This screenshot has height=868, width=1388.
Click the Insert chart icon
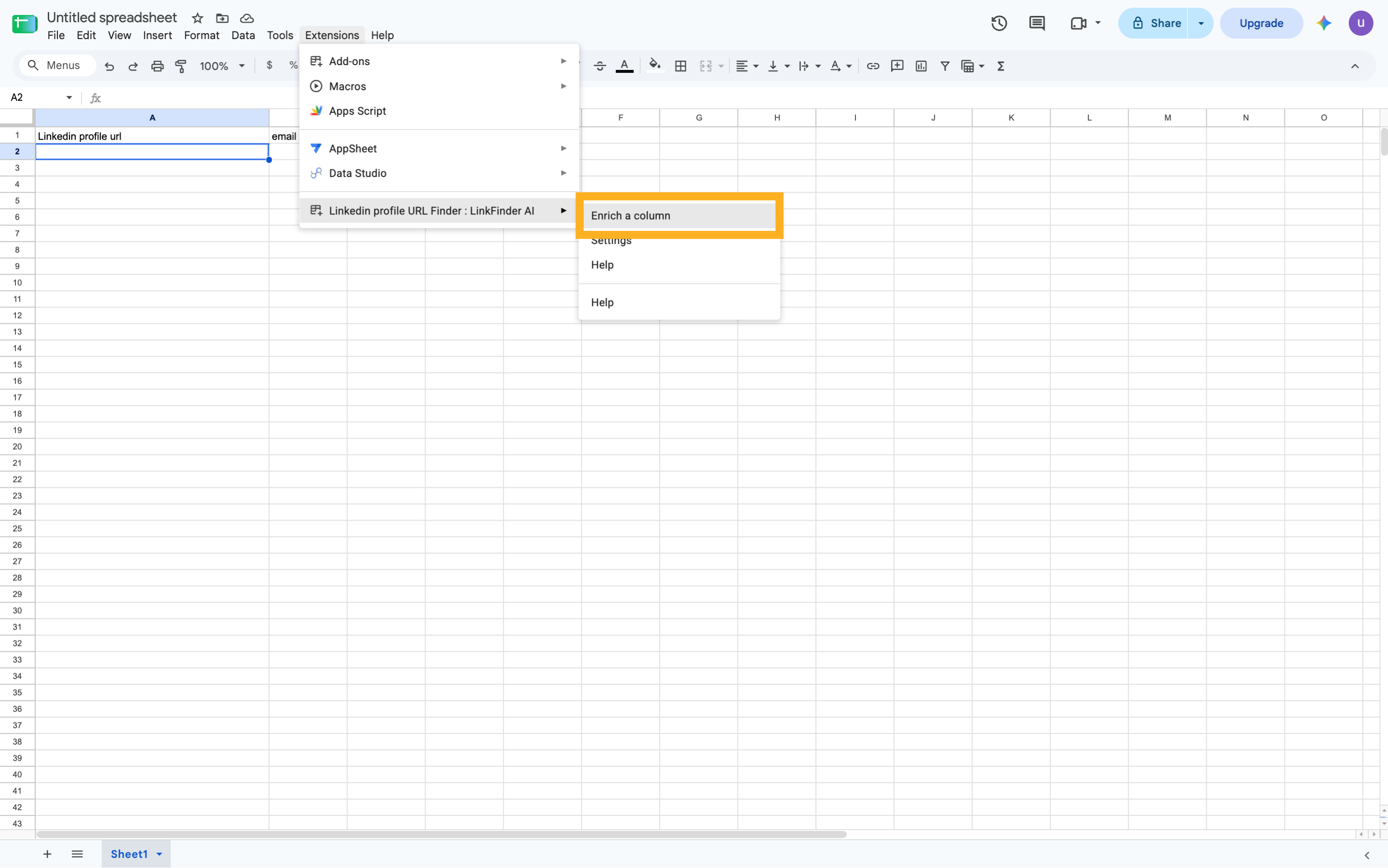(x=921, y=66)
